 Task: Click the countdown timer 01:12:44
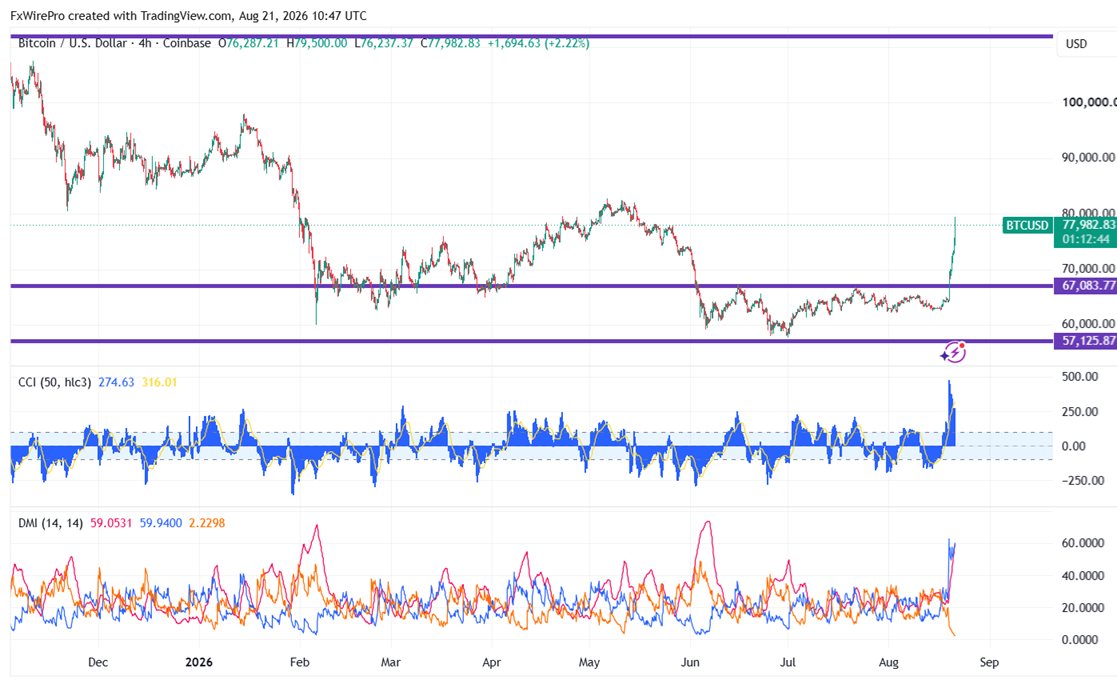pos(1086,239)
